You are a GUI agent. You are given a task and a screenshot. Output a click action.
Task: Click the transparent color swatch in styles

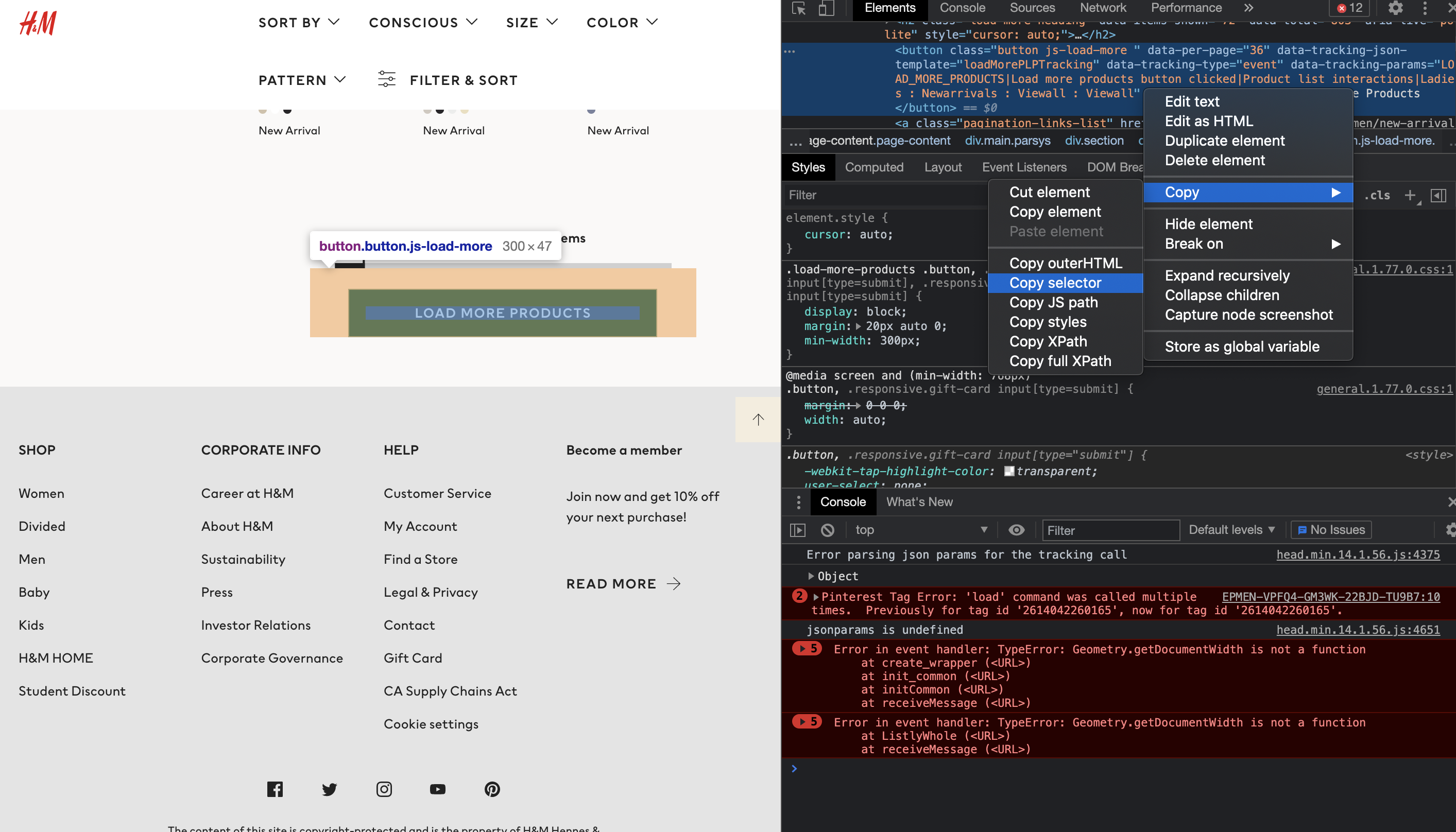coord(1009,471)
